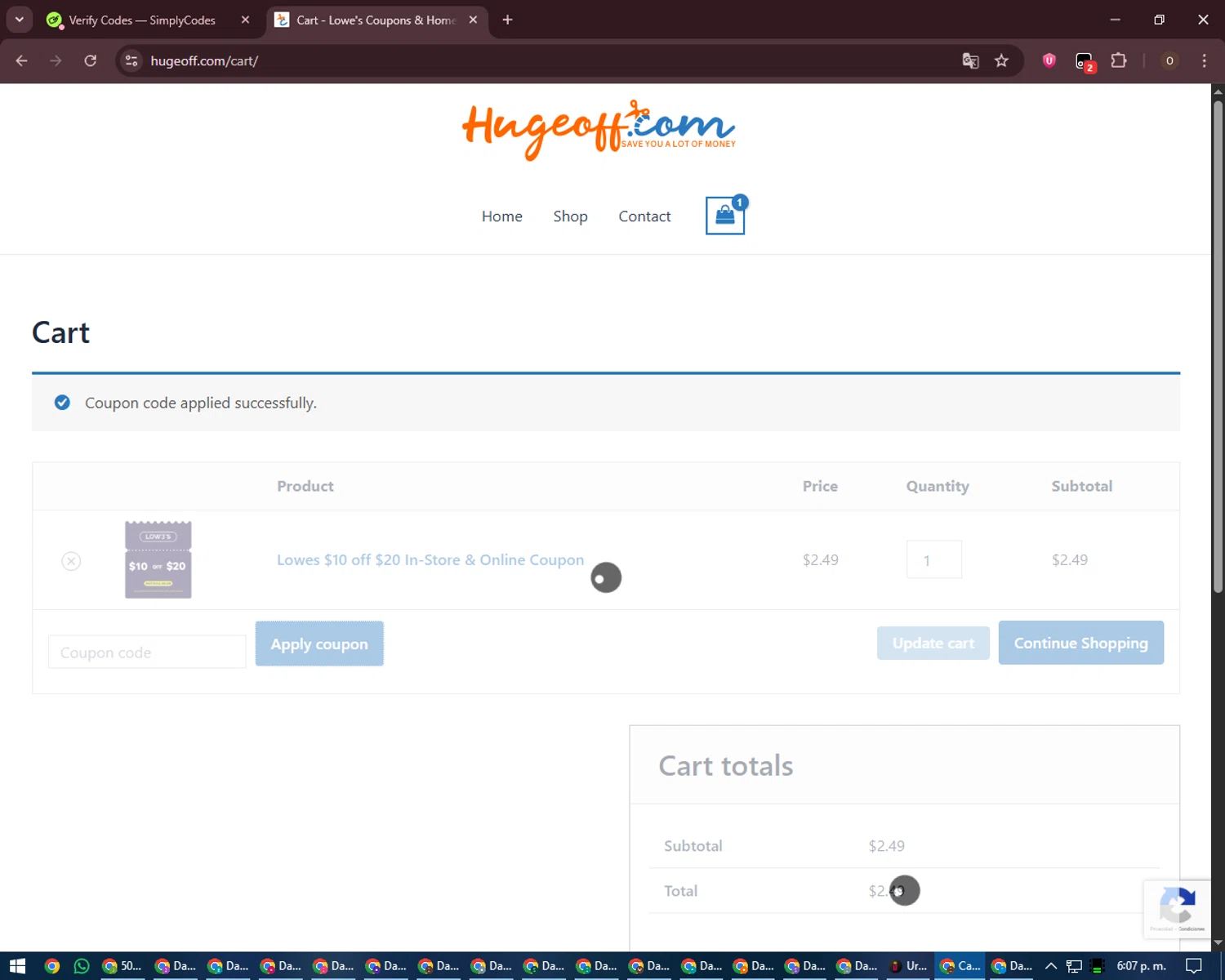Screen dimensions: 1225x980
Task: Open the Chrome three-dot menu
Action: pos(1204,60)
